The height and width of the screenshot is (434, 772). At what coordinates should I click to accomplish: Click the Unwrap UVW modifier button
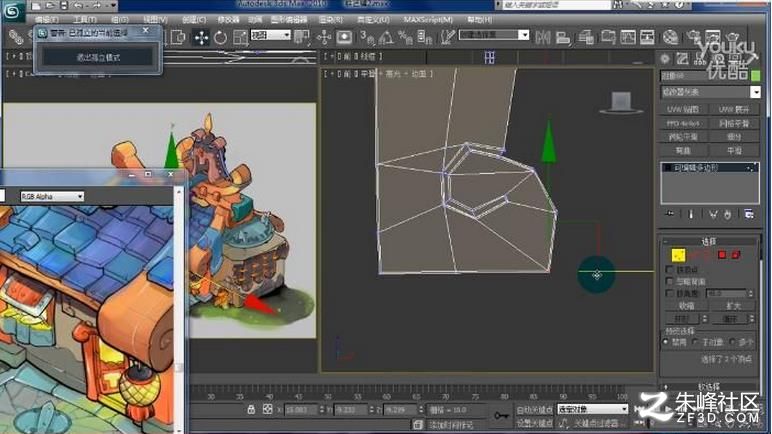[x=734, y=109]
